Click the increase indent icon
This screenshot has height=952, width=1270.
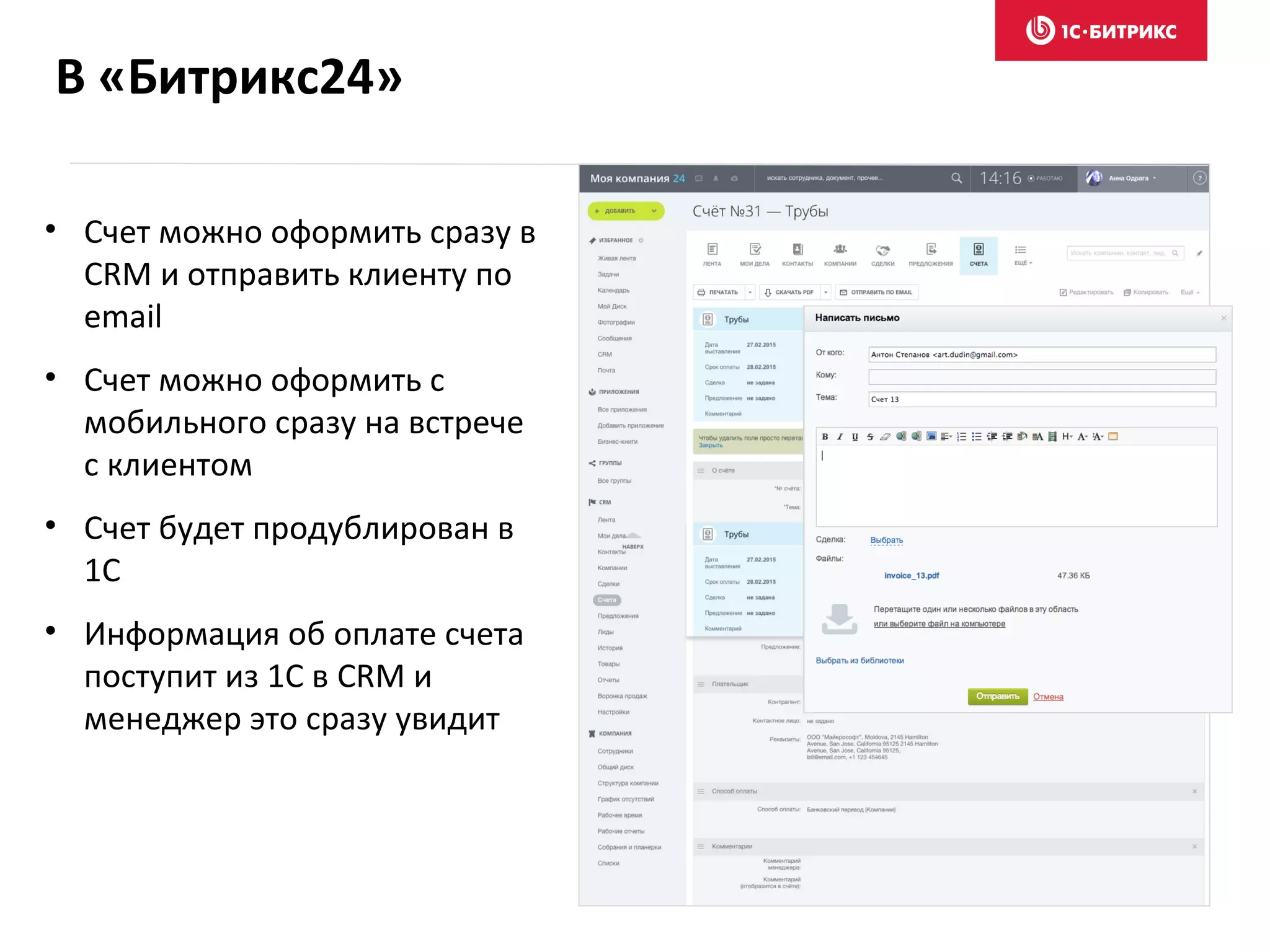[x=1006, y=436]
